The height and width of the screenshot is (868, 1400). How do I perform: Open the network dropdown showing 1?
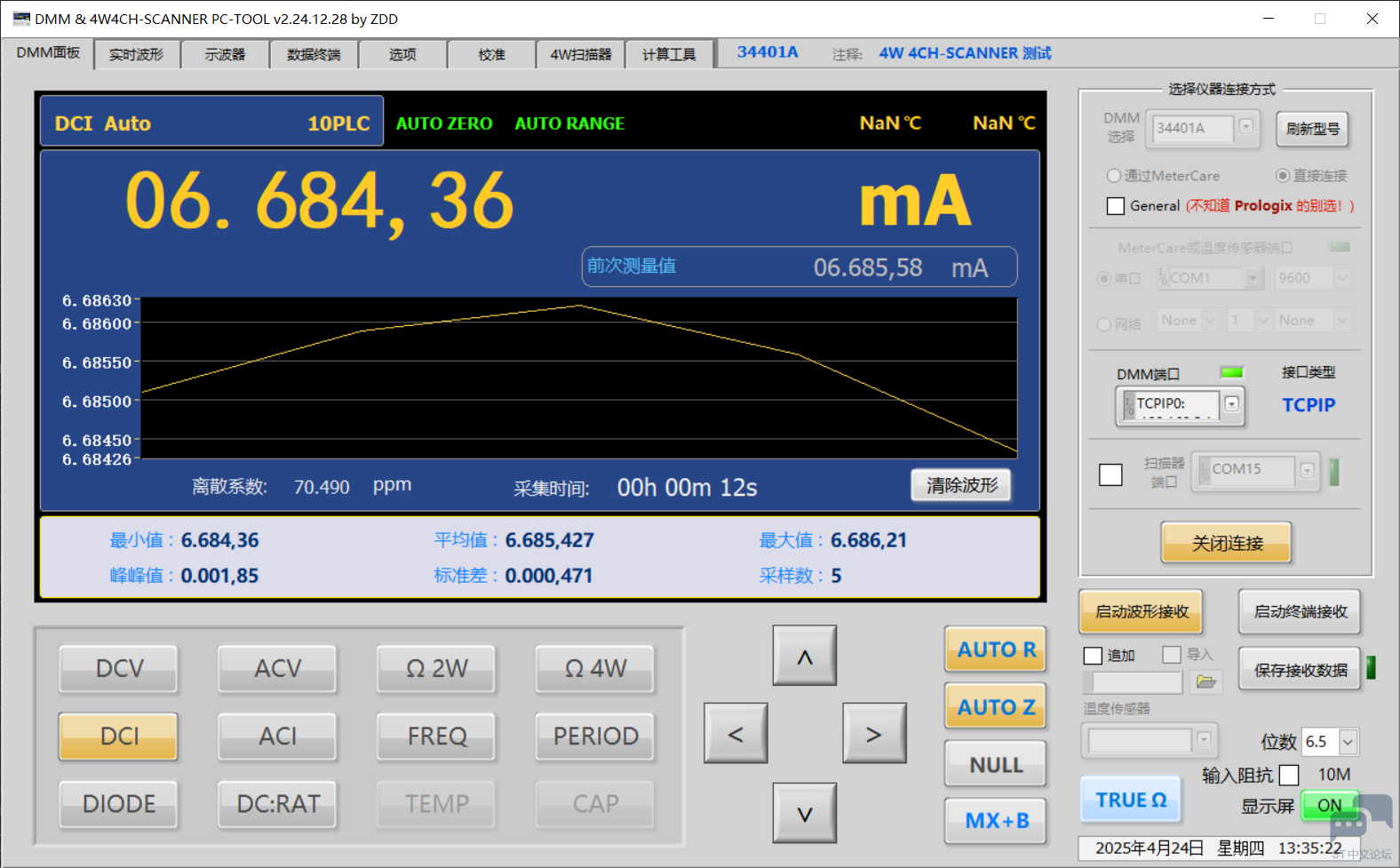1263,320
